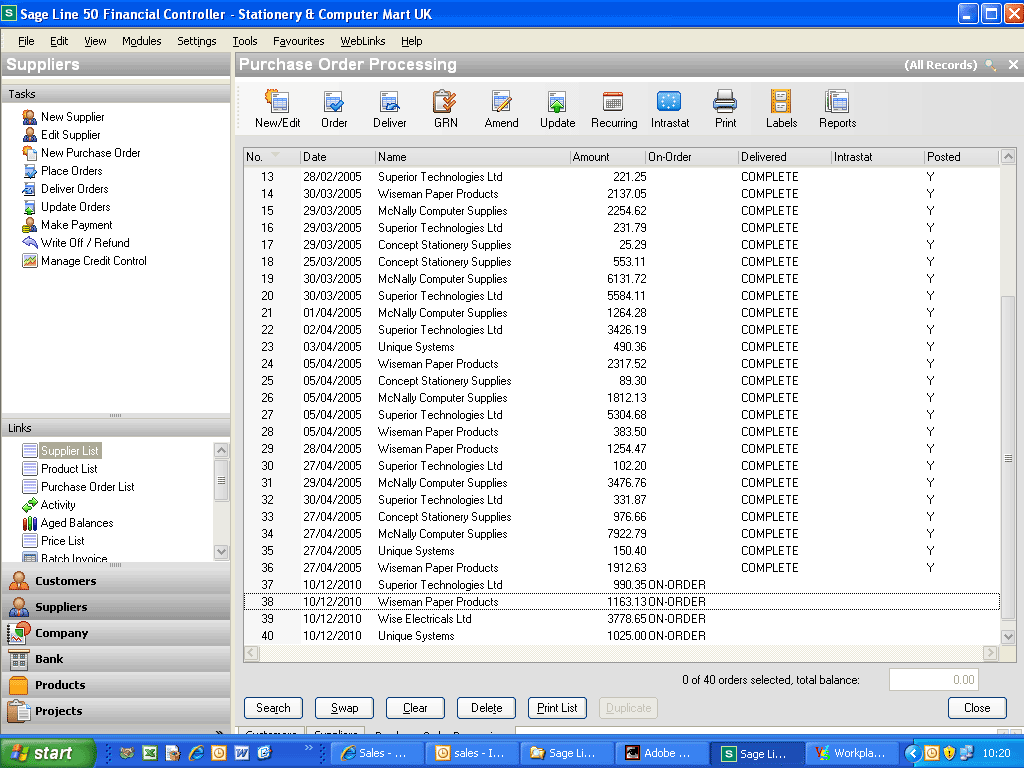This screenshot has width=1024, height=768.
Task: Select order 37 Superior Technologies Ltd row
Action: point(621,584)
